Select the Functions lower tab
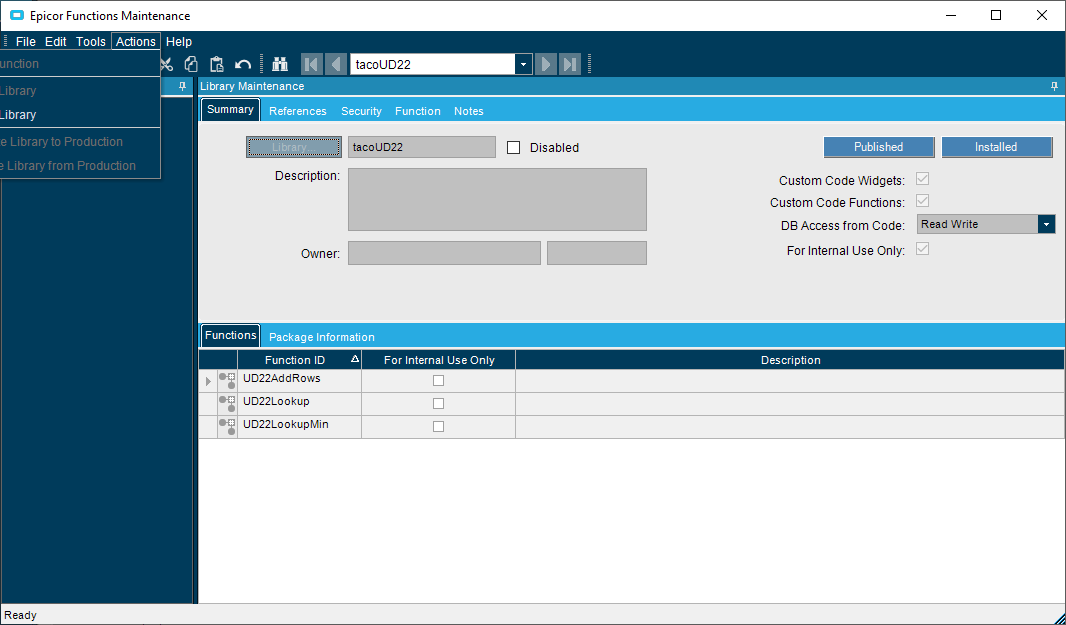This screenshot has height=625, width=1066. (x=230, y=335)
